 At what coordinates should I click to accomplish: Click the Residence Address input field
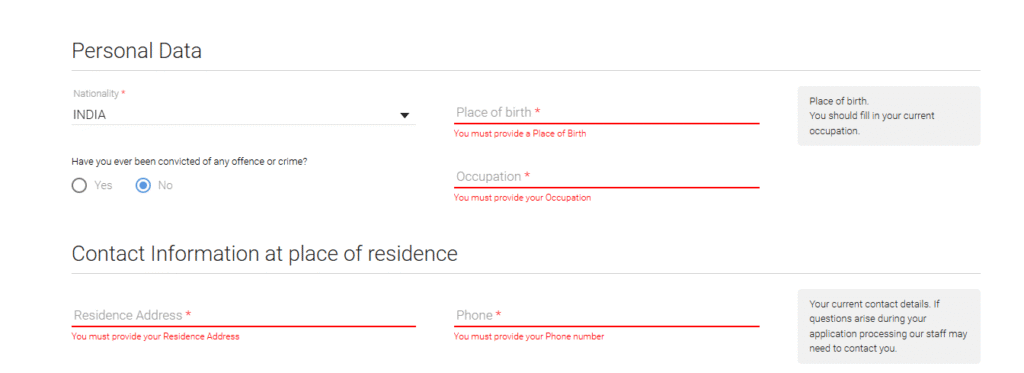coord(244,315)
